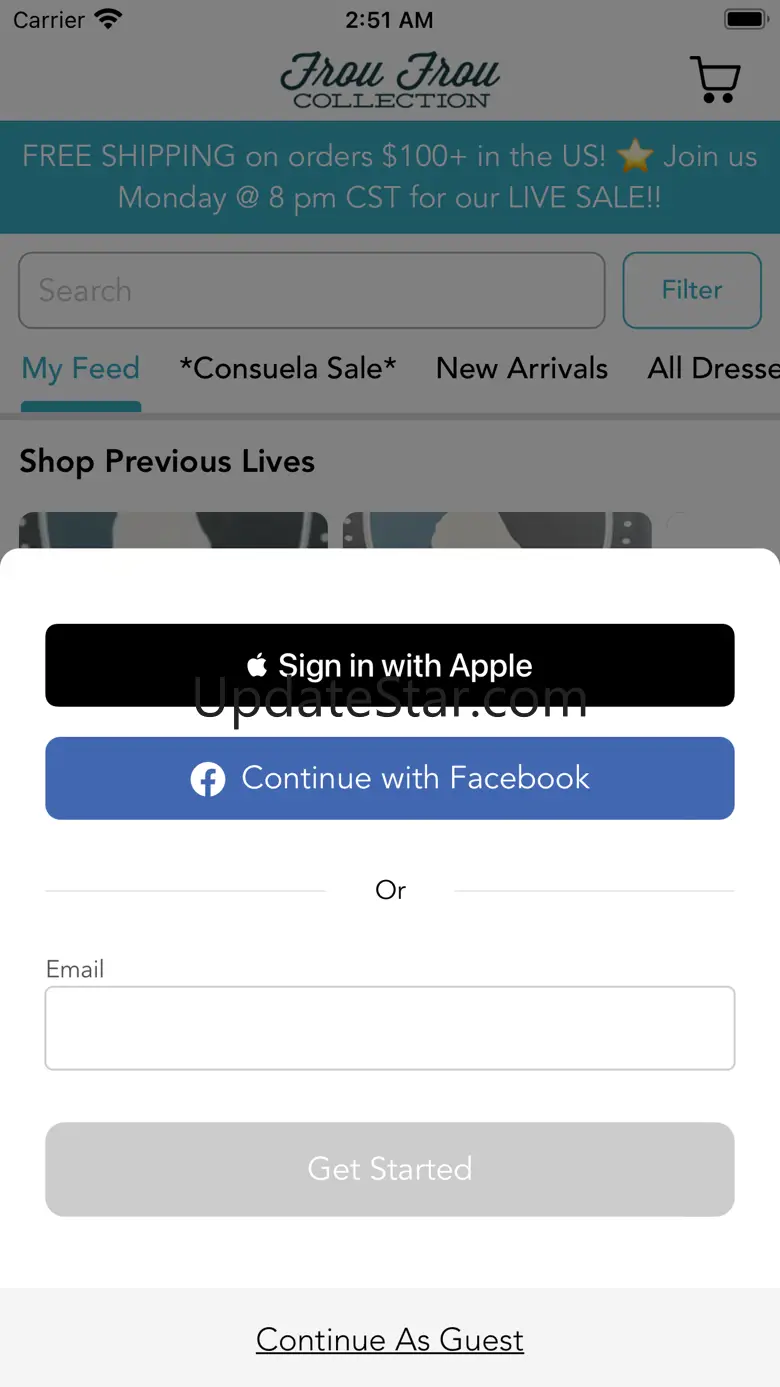The image size is (780, 1387).
Task: Sign in with Apple
Action: point(390,665)
